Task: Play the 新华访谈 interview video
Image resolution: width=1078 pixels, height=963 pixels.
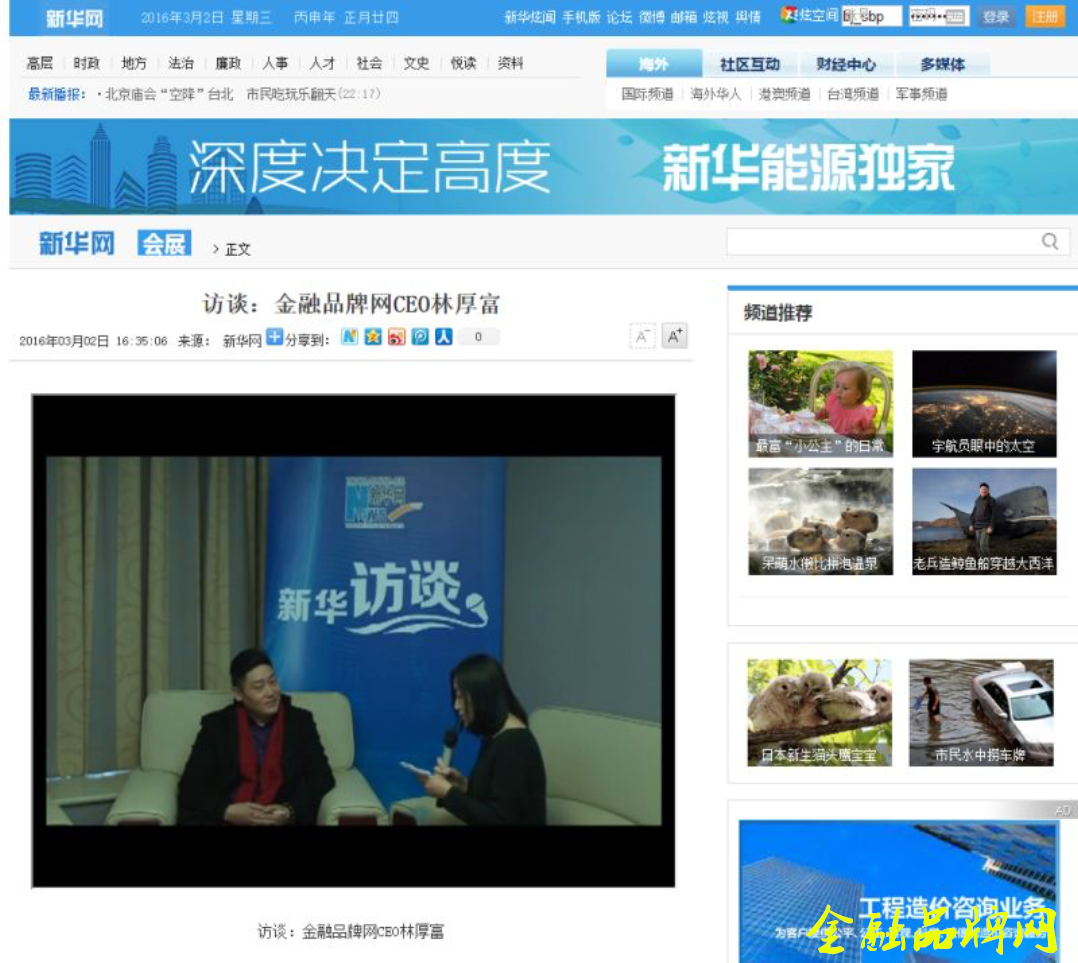Action: pyautogui.click(x=353, y=640)
